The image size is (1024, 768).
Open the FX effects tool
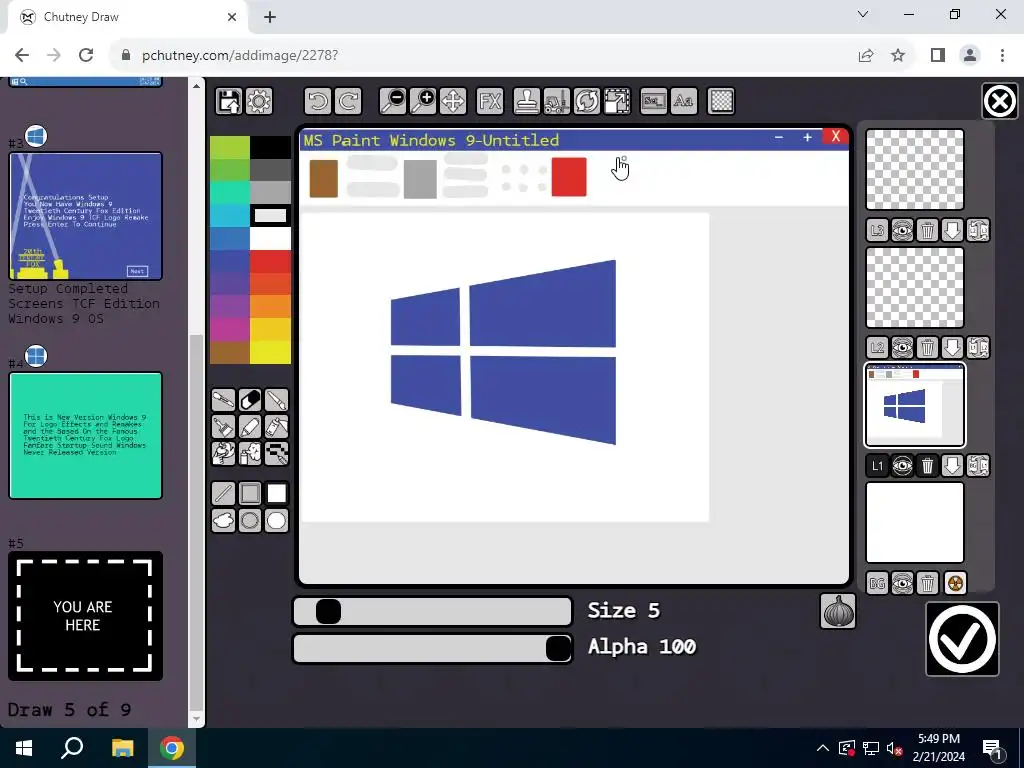(x=490, y=101)
